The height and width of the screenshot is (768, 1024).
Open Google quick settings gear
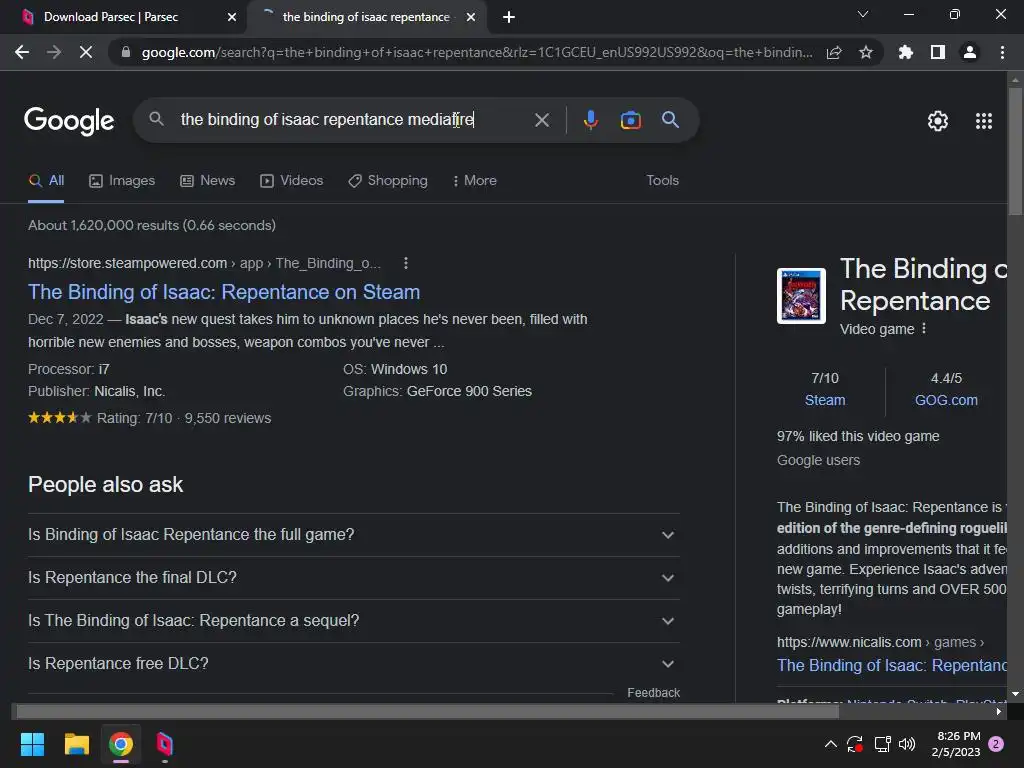click(938, 121)
